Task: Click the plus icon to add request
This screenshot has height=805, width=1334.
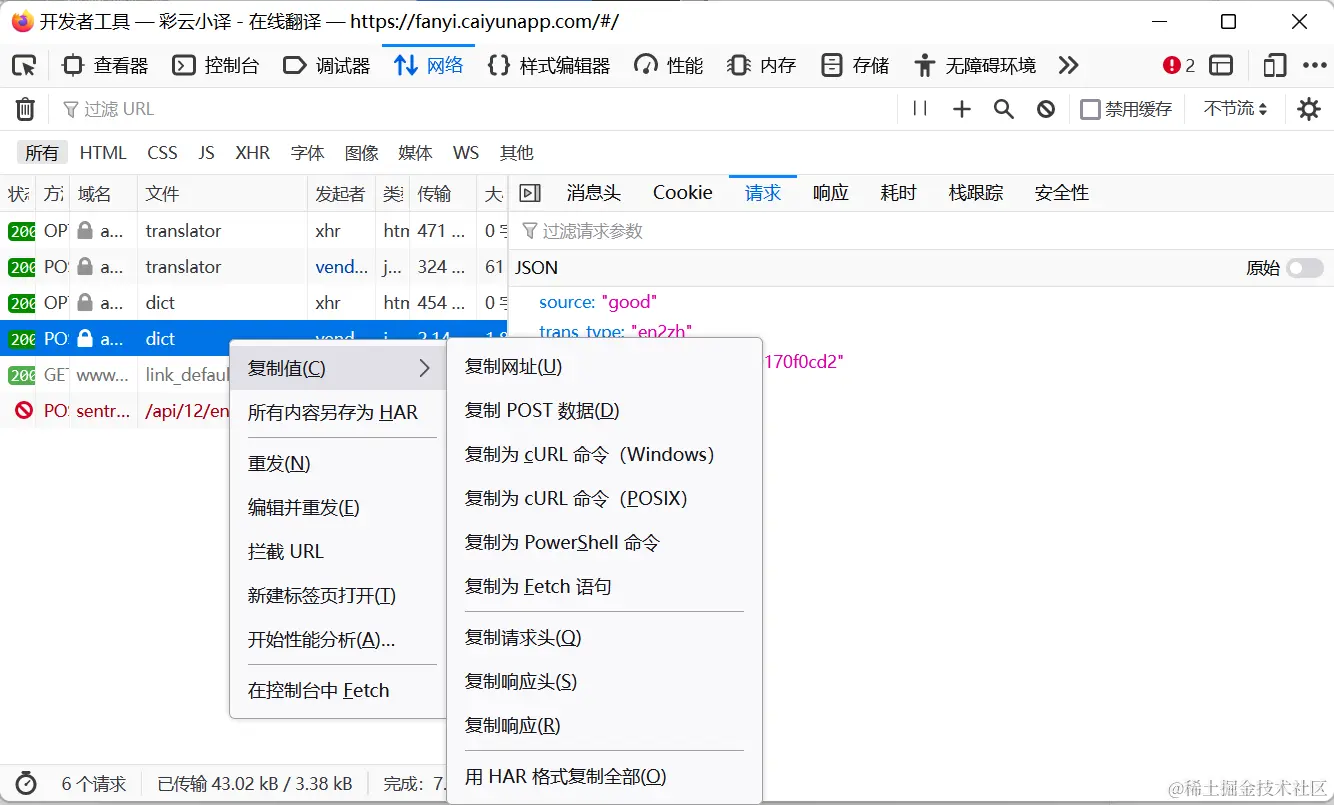Action: (962, 109)
